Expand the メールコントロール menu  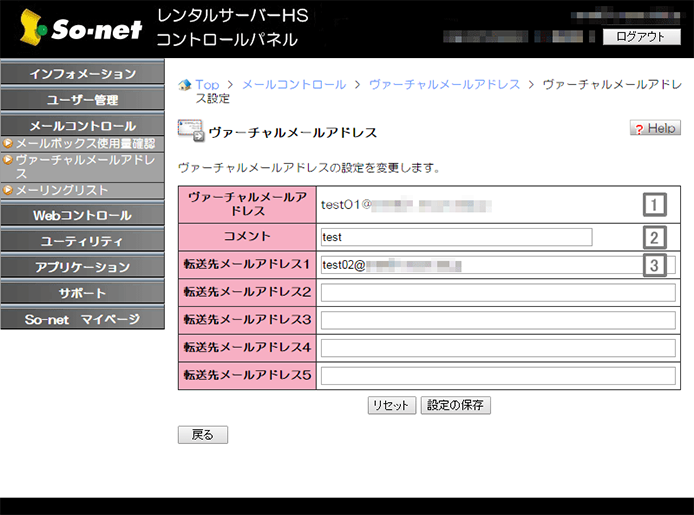82,126
